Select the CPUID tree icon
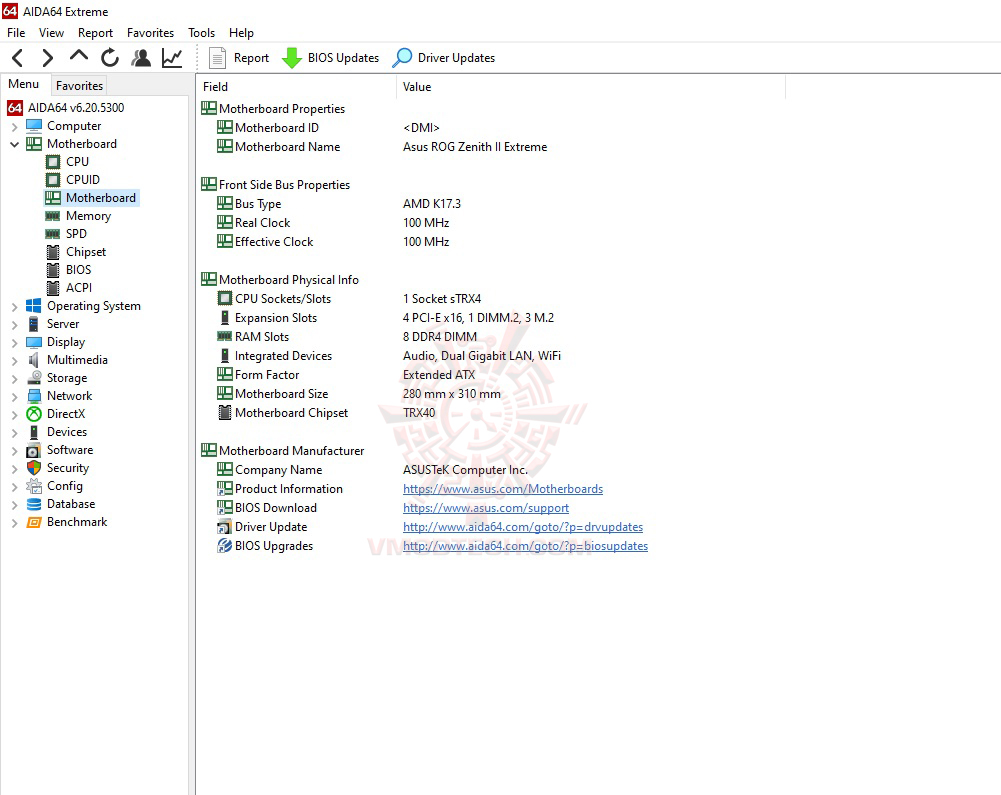 53,180
